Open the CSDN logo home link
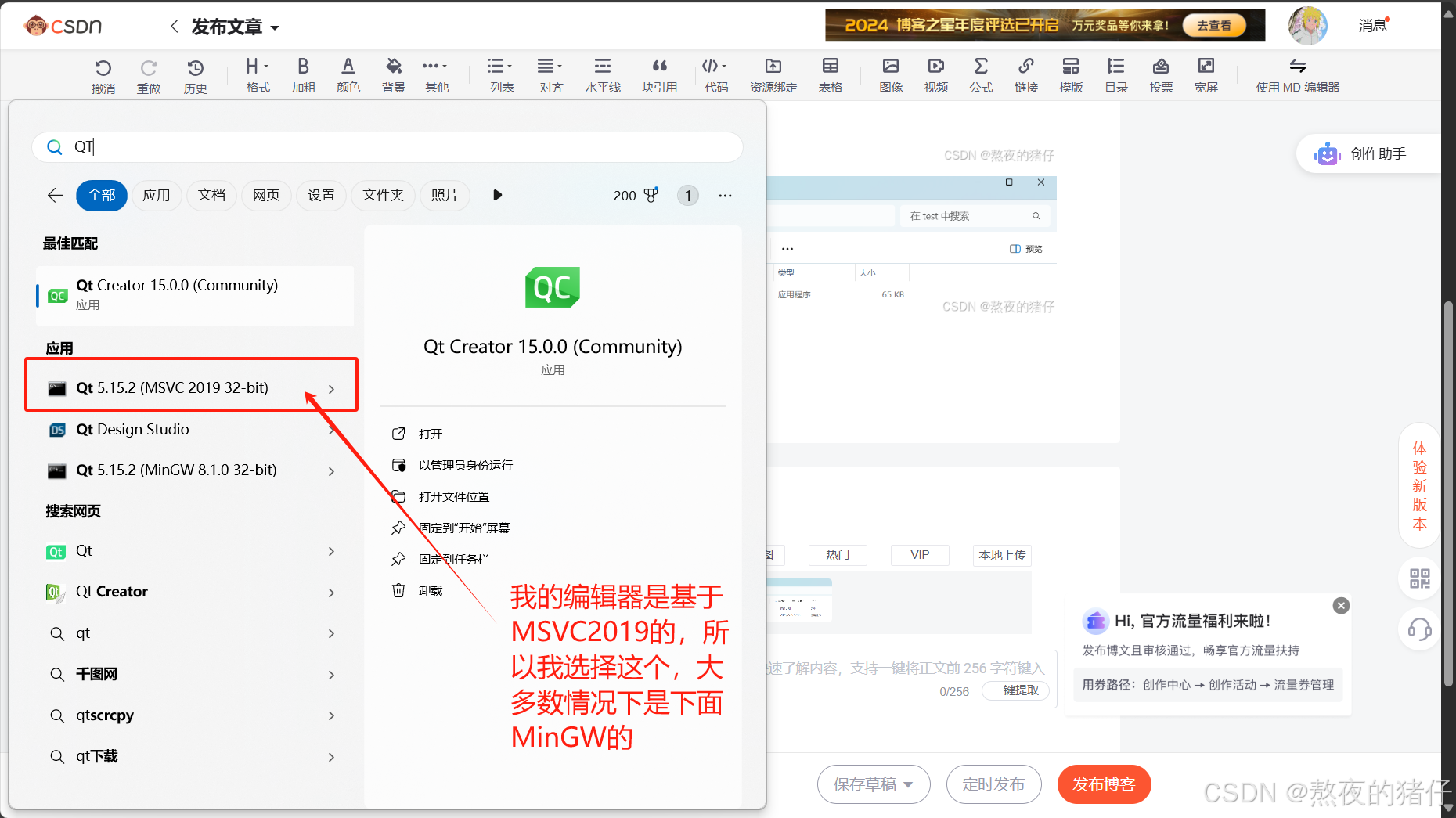 point(63,26)
